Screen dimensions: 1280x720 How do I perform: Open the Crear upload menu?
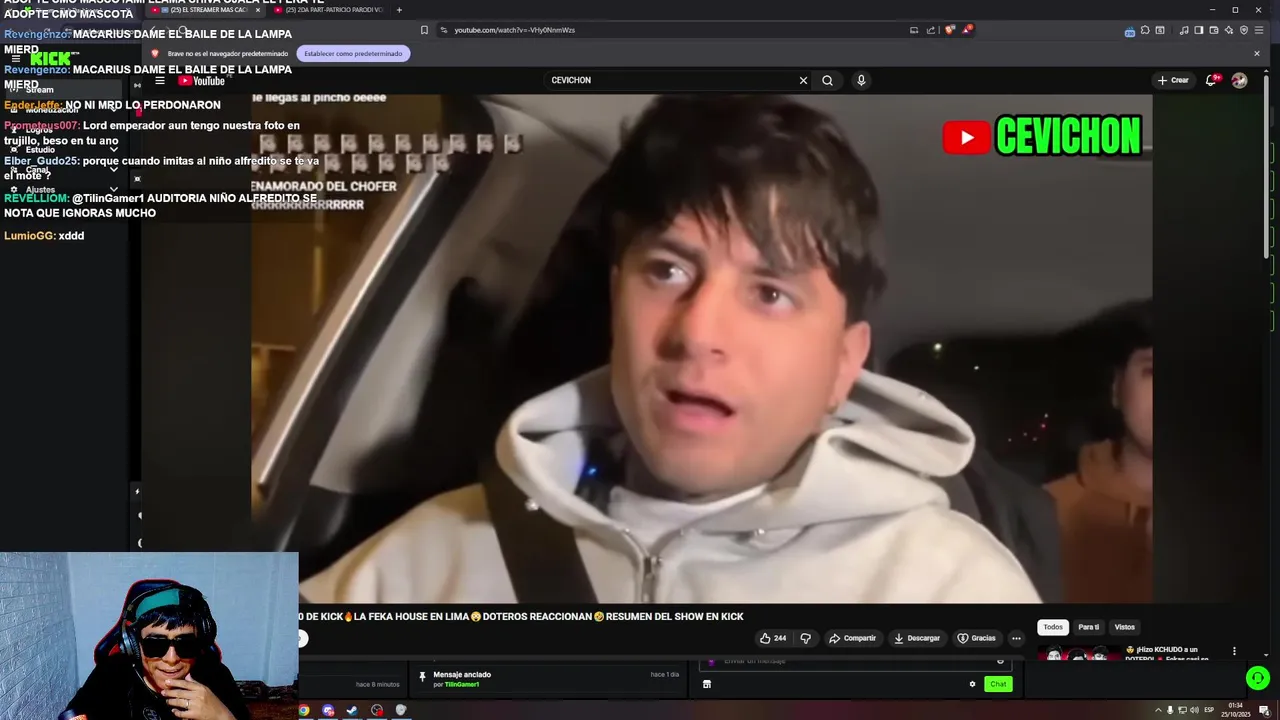(1173, 80)
